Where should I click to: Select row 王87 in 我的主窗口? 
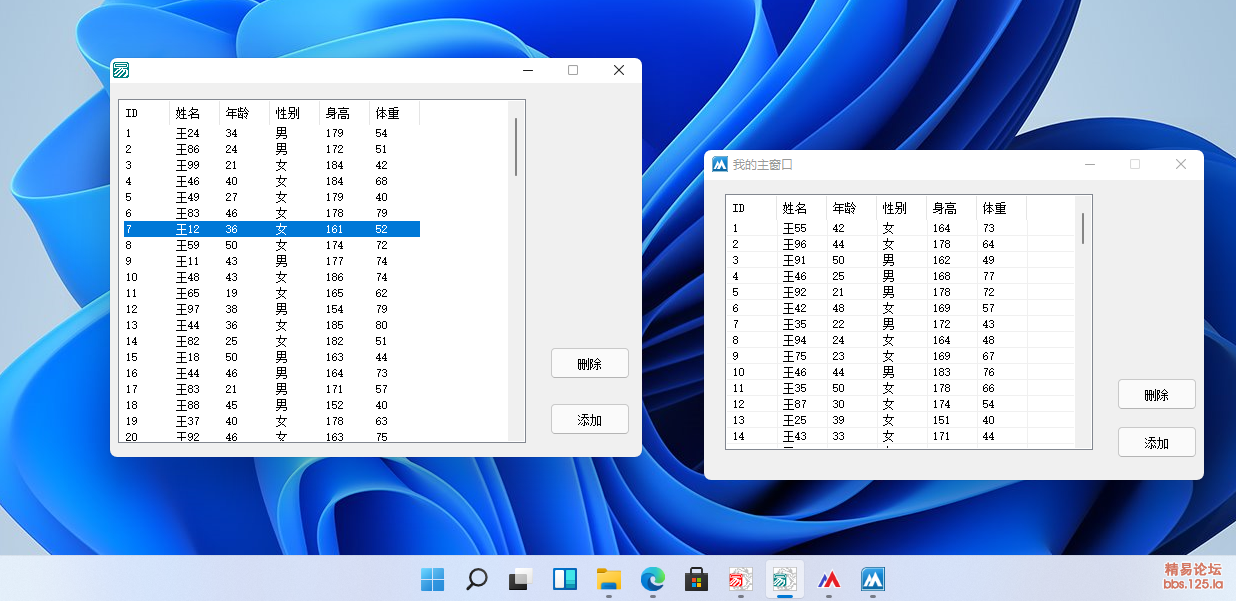(x=877, y=404)
